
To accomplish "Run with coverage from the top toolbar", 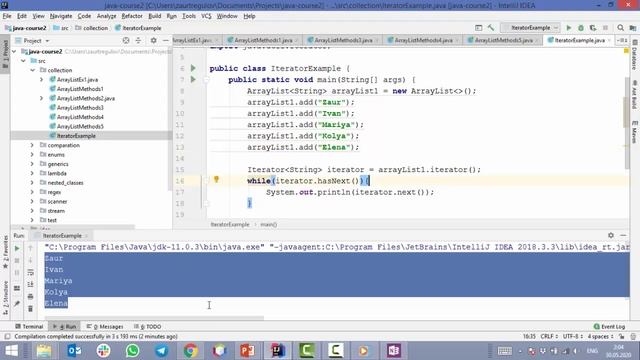I will point(593,28).
